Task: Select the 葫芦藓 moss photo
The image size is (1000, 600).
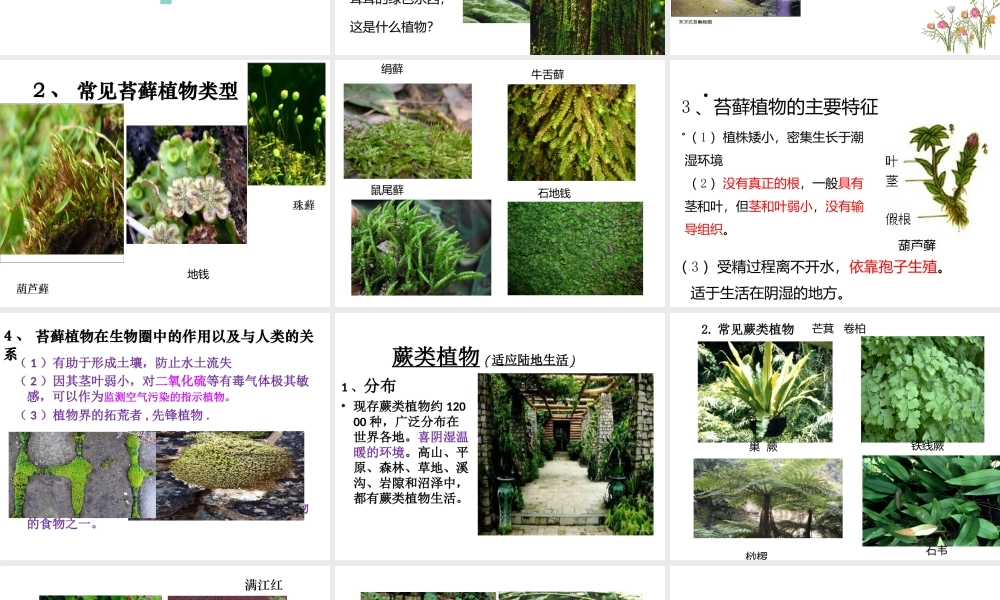Action: [x=62, y=179]
